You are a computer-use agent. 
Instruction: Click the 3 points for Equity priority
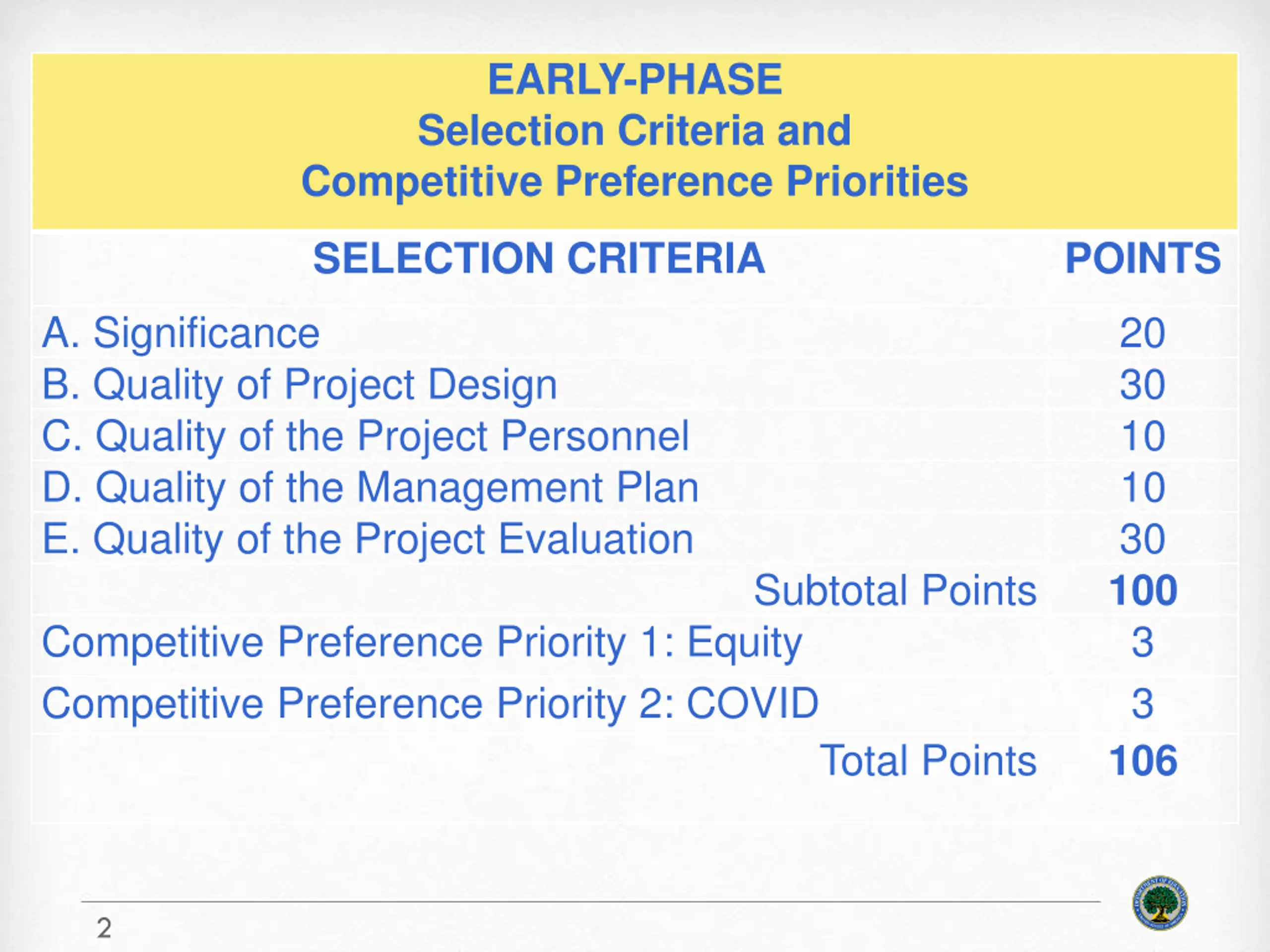pyautogui.click(x=1143, y=642)
